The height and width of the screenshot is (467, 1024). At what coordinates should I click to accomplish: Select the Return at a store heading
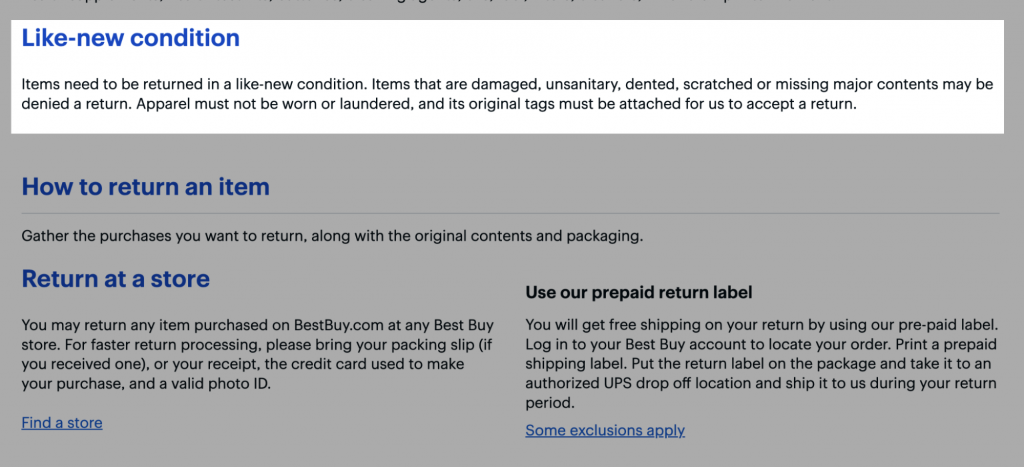(116, 279)
